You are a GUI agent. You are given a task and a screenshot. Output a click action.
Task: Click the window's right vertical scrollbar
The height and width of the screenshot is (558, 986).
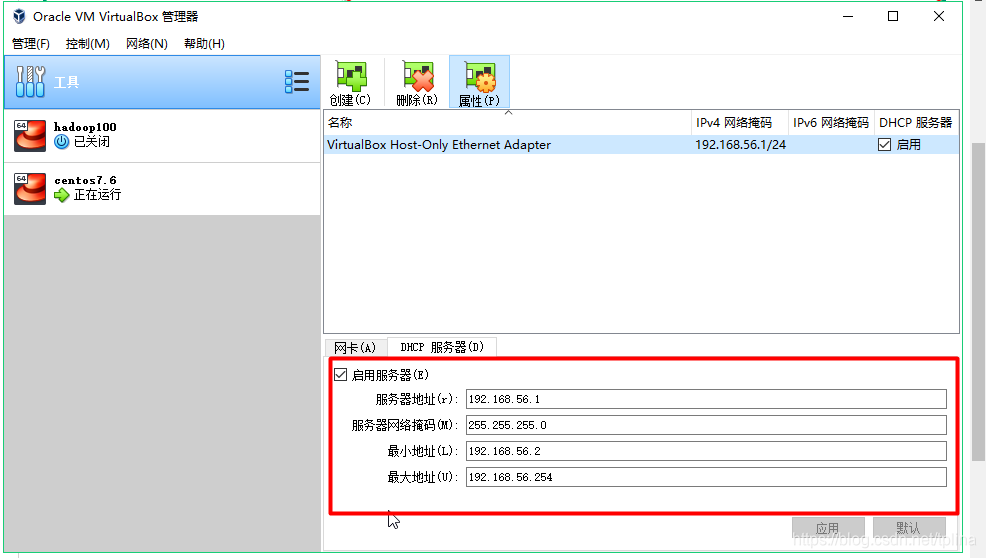click(978, 302)
